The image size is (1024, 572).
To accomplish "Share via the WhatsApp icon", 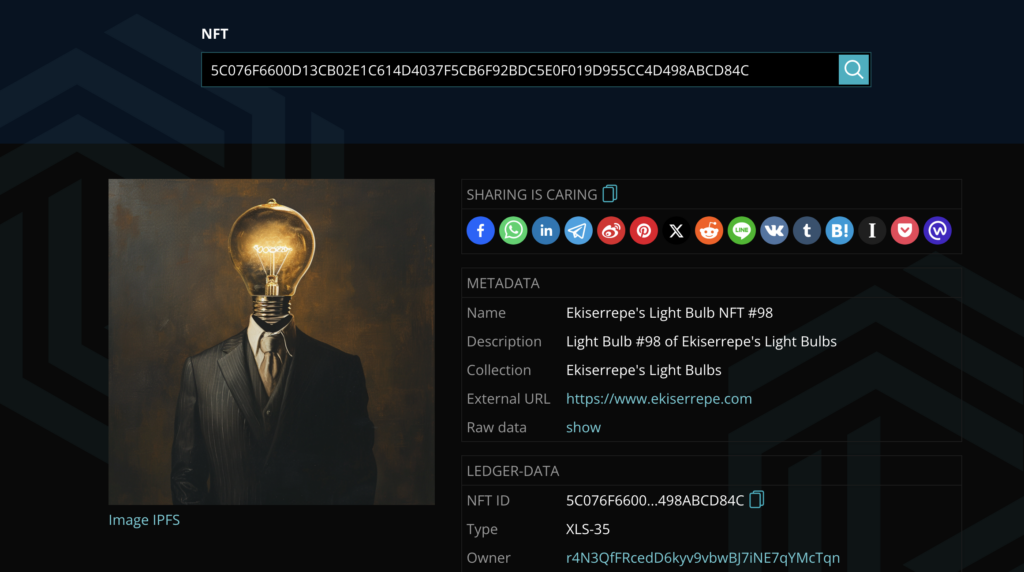I will (x=513, y=231).
